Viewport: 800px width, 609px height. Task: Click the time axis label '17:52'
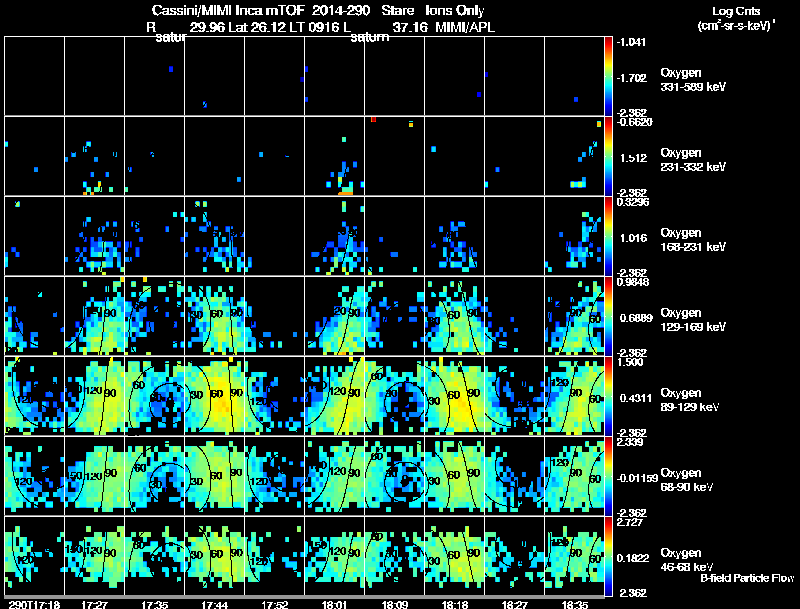coord(274,604)
